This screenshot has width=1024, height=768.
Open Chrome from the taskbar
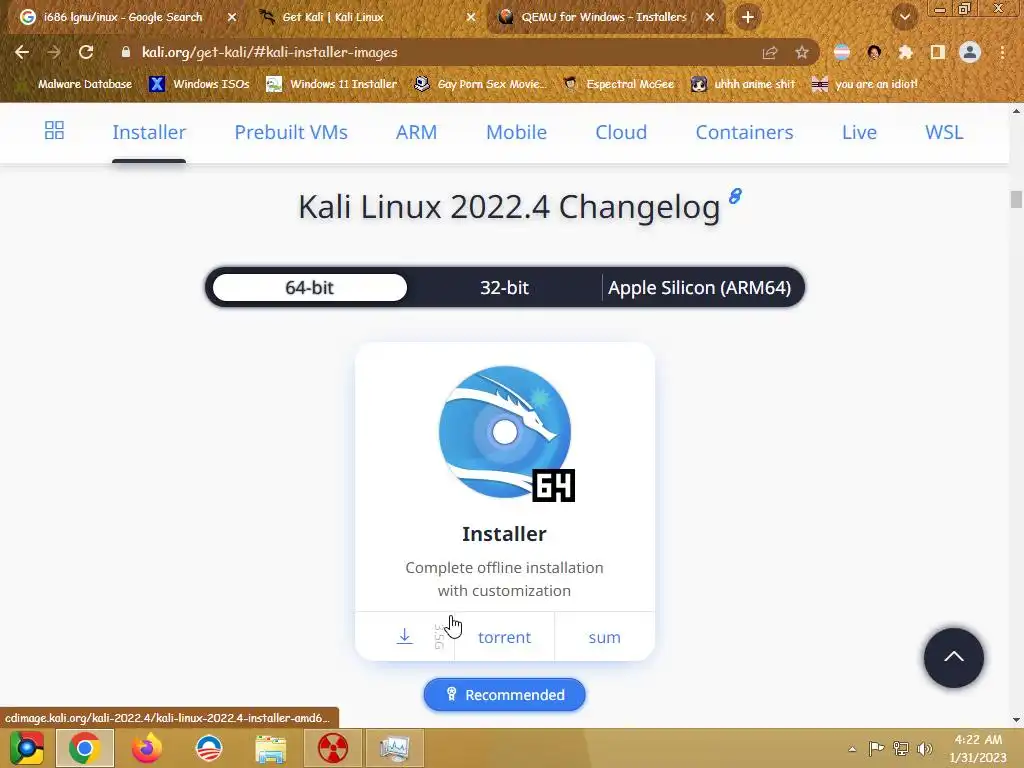click(x=85, y=748)
